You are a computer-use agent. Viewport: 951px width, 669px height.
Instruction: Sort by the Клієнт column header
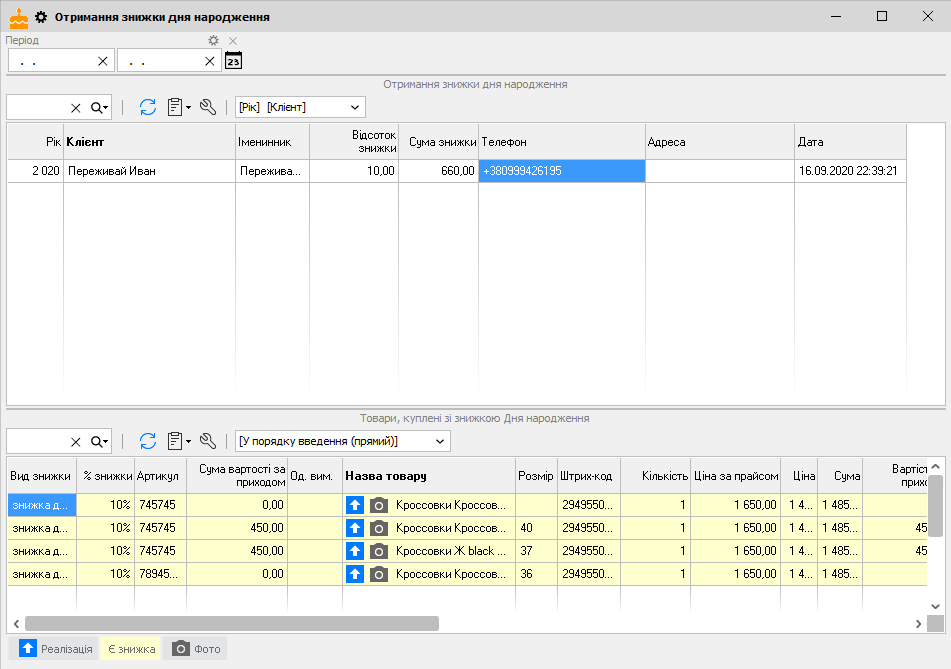[150, 142]
